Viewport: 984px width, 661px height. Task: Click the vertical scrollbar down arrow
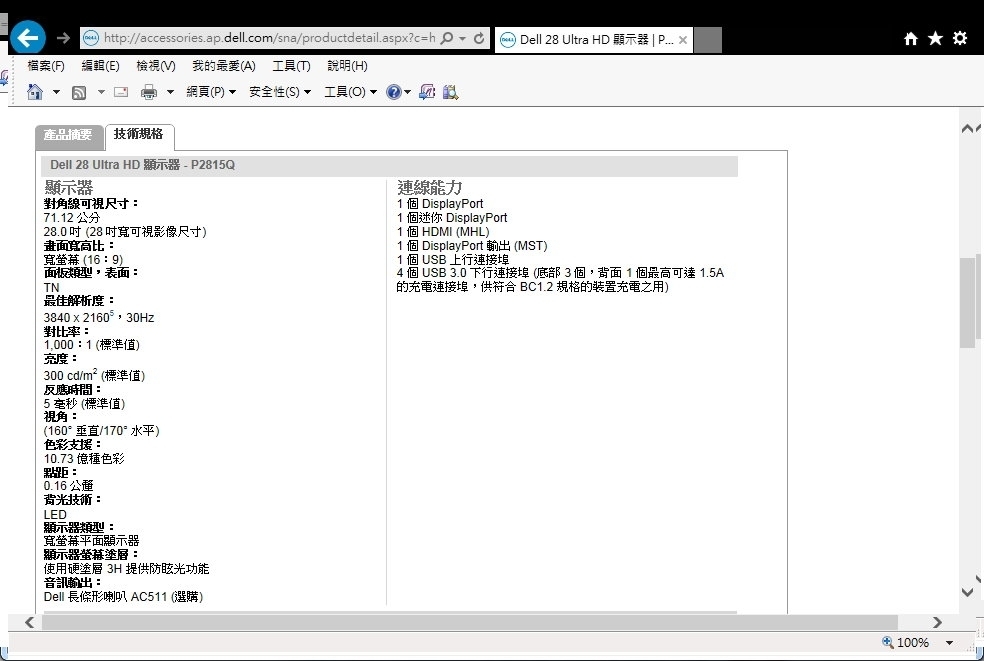click(968, 592)
